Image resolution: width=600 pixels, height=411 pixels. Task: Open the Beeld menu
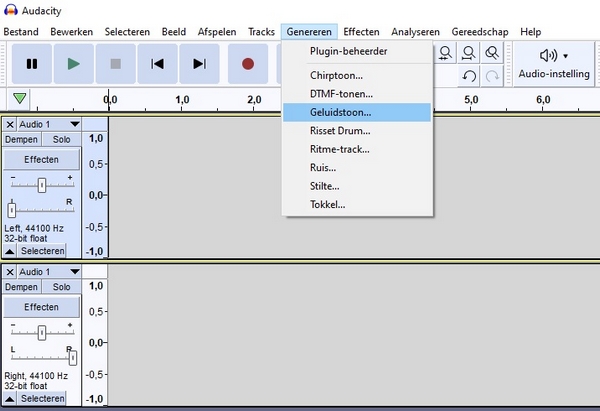coord(174,32)
